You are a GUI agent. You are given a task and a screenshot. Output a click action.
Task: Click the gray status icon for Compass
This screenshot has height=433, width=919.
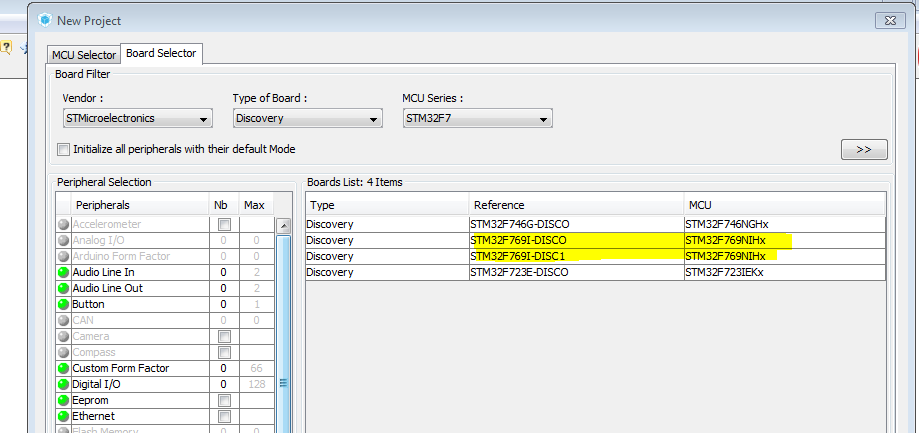click(63, 352)
